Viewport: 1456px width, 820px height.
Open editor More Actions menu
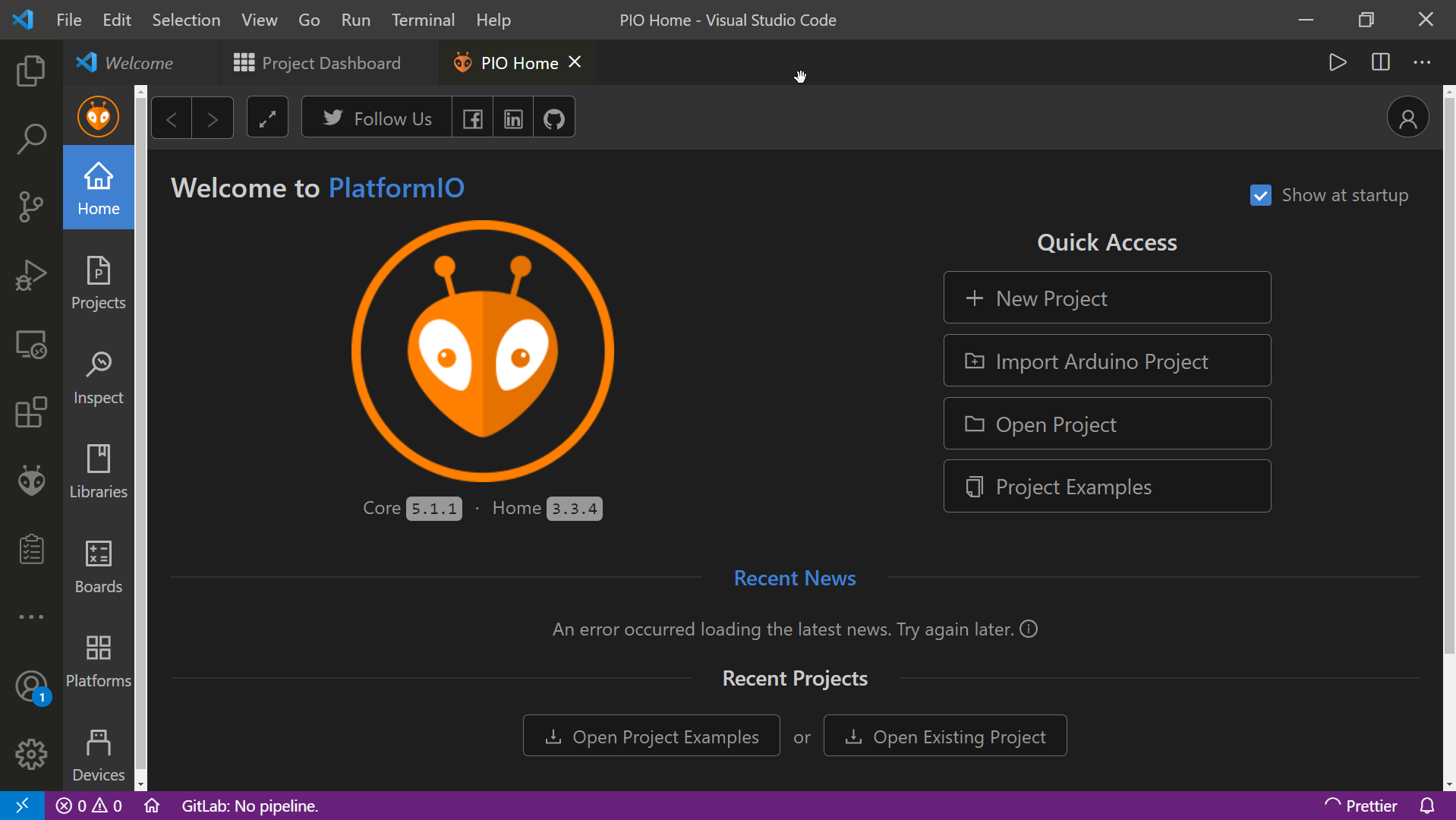1422,62
